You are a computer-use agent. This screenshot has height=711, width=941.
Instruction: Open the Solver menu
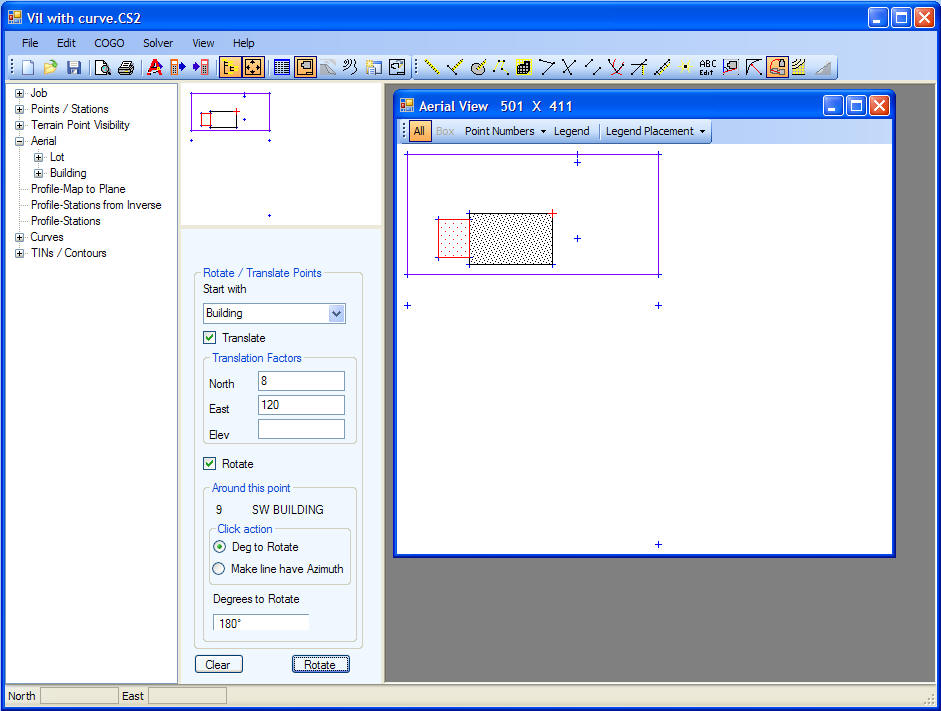pyautogui.click(x=158, y=43)
